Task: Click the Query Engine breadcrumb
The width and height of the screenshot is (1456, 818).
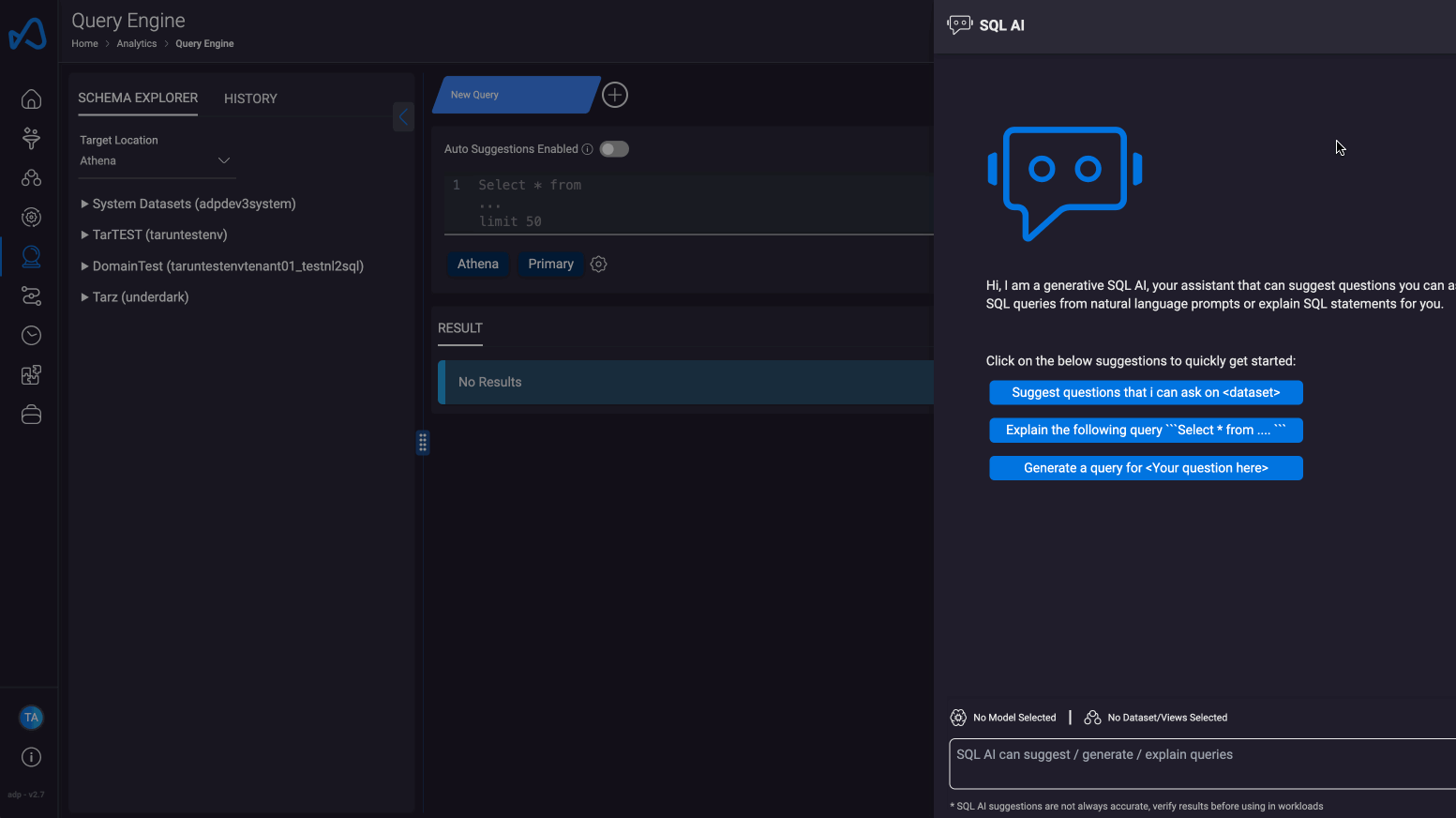Action: click(x=204, y=44)
